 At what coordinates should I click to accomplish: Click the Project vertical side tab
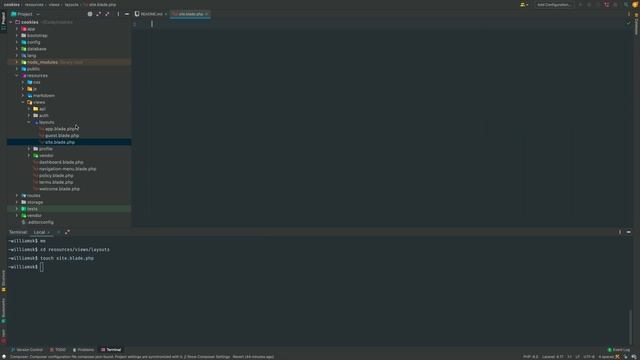pyautogui.click(x=3, y=20)
